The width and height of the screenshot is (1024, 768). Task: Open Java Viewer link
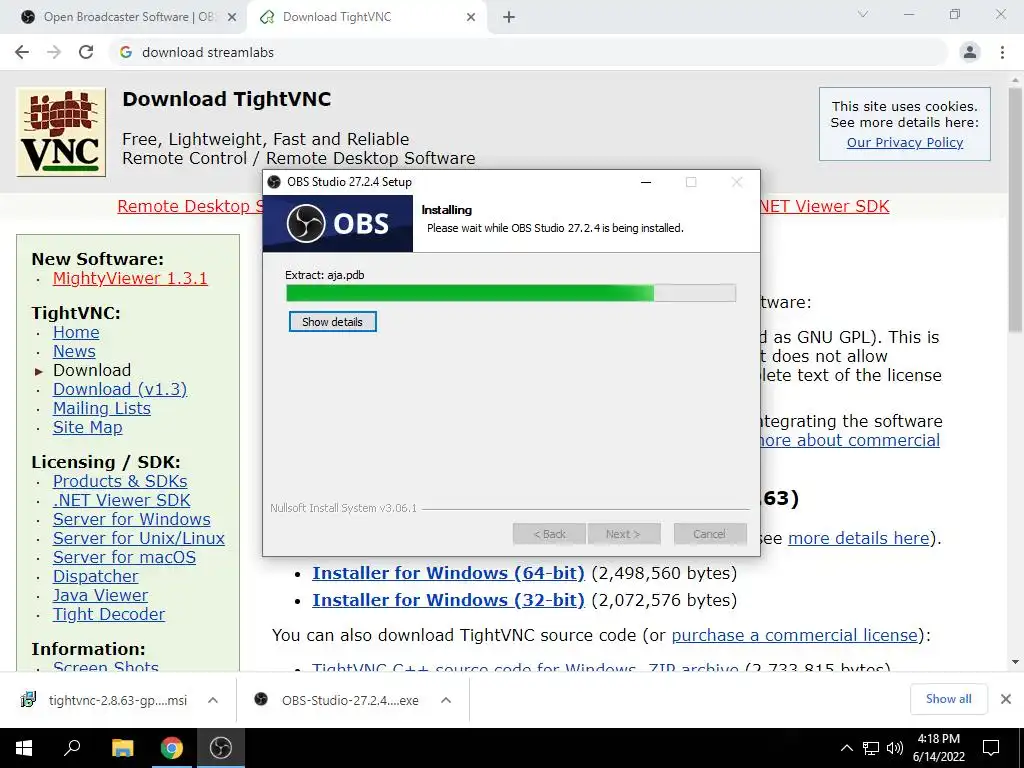(100, 595)
